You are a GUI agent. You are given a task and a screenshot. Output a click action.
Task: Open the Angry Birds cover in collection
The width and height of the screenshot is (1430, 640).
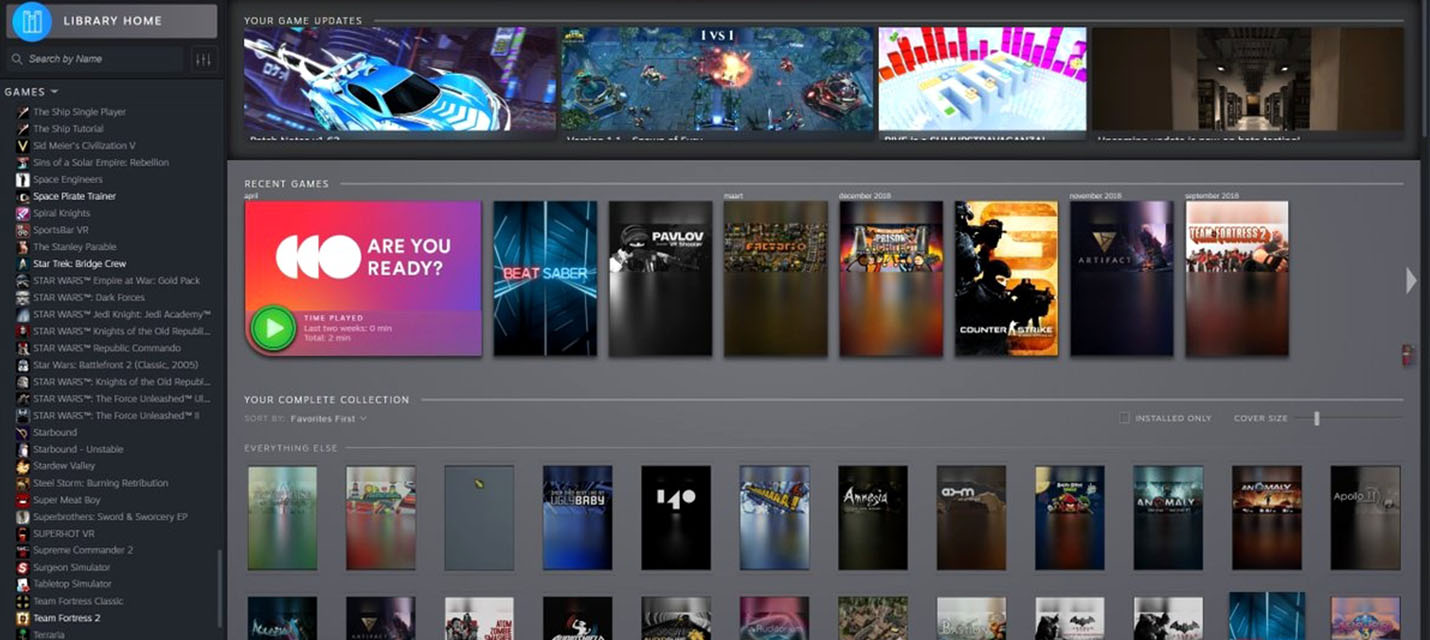click(x=1070, y=518)
